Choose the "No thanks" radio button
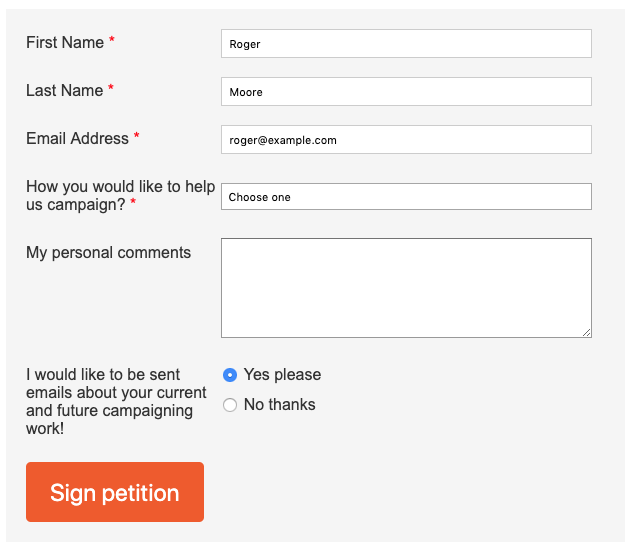The width and height of the screenshot is (638, 551). [230, 405]
